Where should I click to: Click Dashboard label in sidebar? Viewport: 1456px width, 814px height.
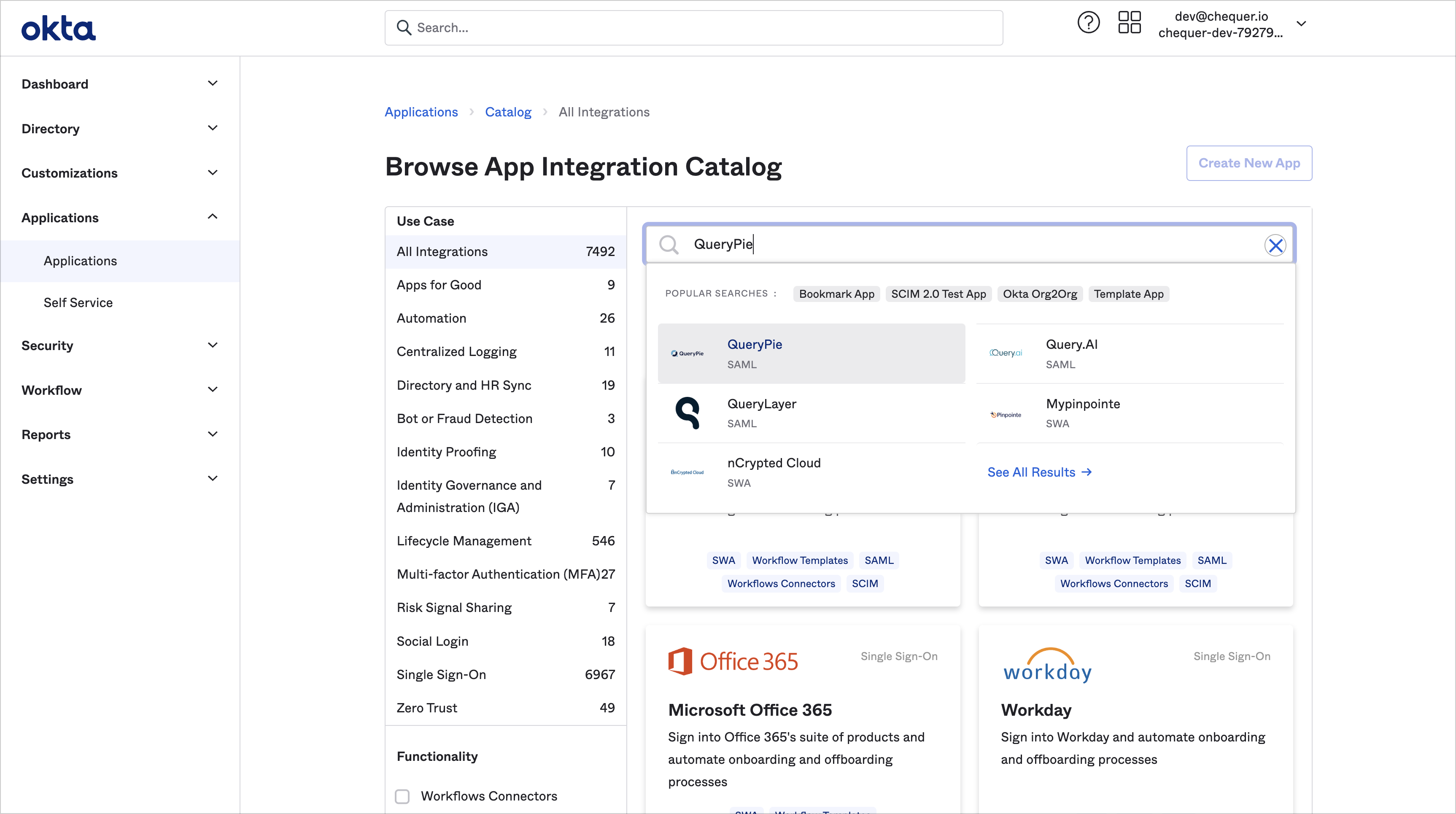[x=55, y=84]
